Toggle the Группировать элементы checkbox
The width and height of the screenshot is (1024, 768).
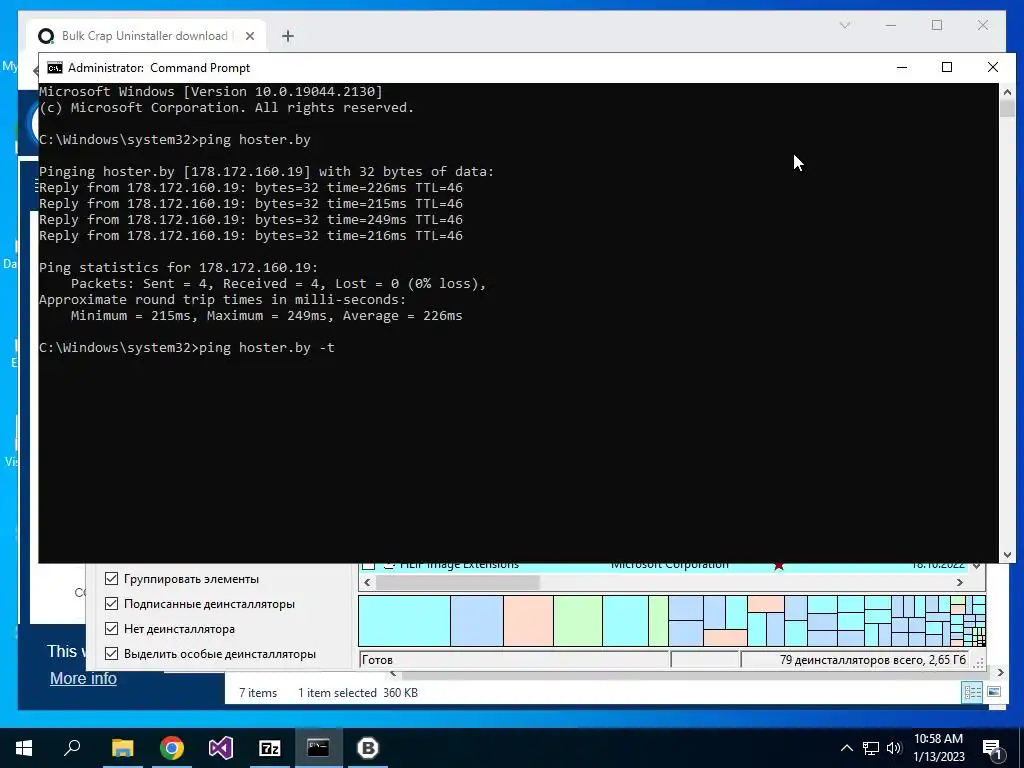(112, 579)
